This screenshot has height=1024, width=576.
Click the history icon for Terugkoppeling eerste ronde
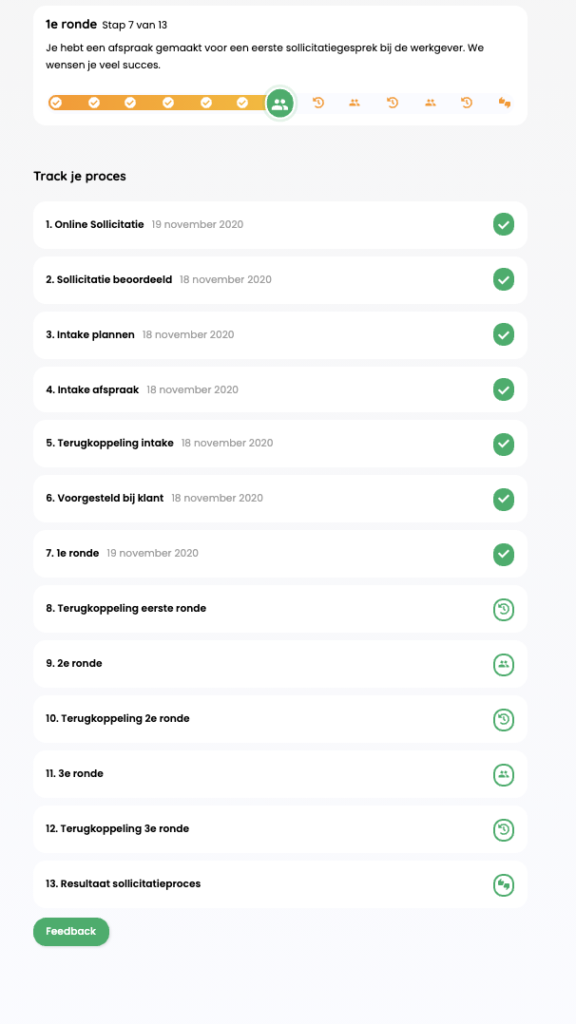pyautogui.click(x=504, y=609)
